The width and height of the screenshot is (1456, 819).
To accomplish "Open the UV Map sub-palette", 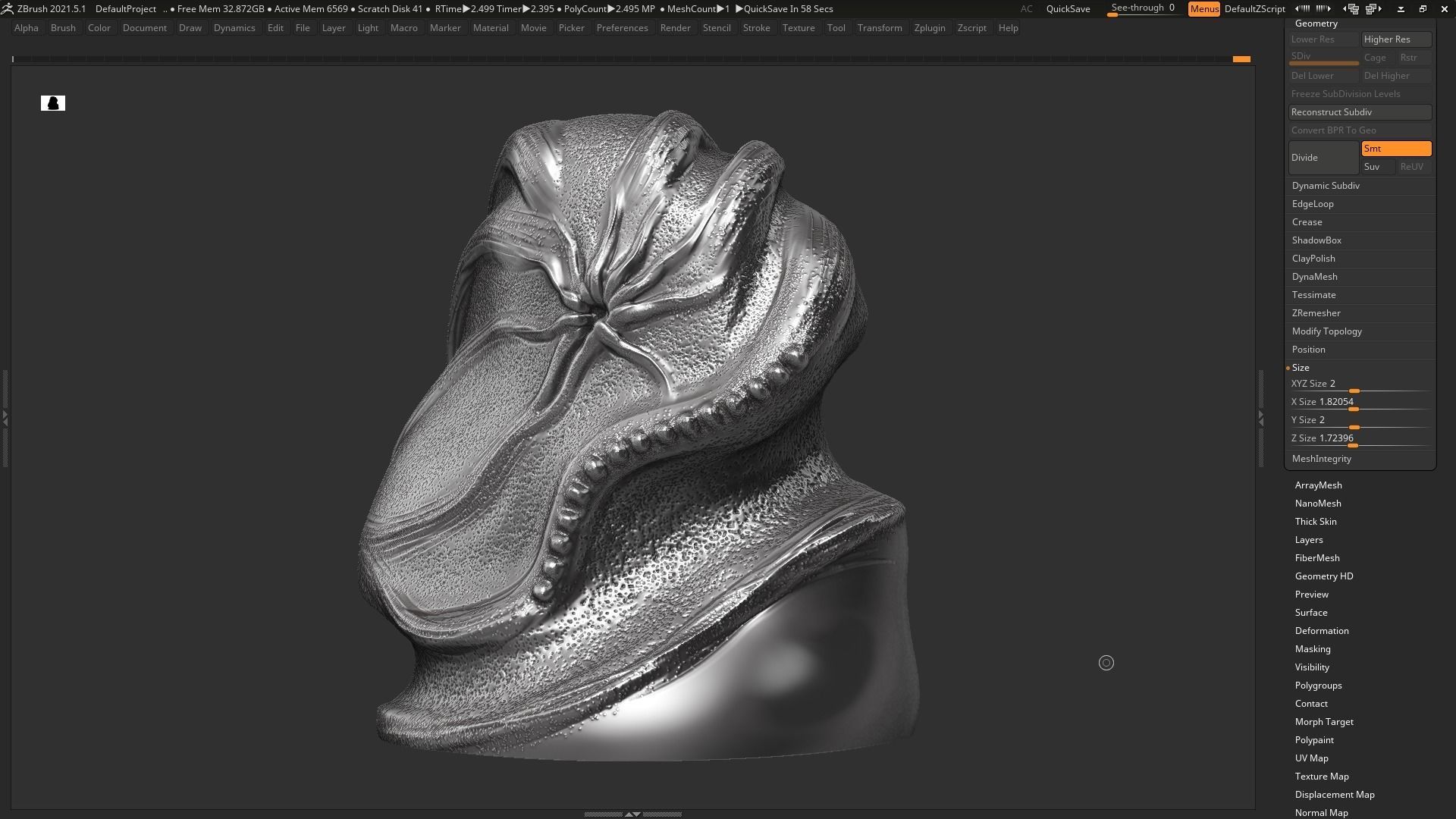I will pos(1311,758).
